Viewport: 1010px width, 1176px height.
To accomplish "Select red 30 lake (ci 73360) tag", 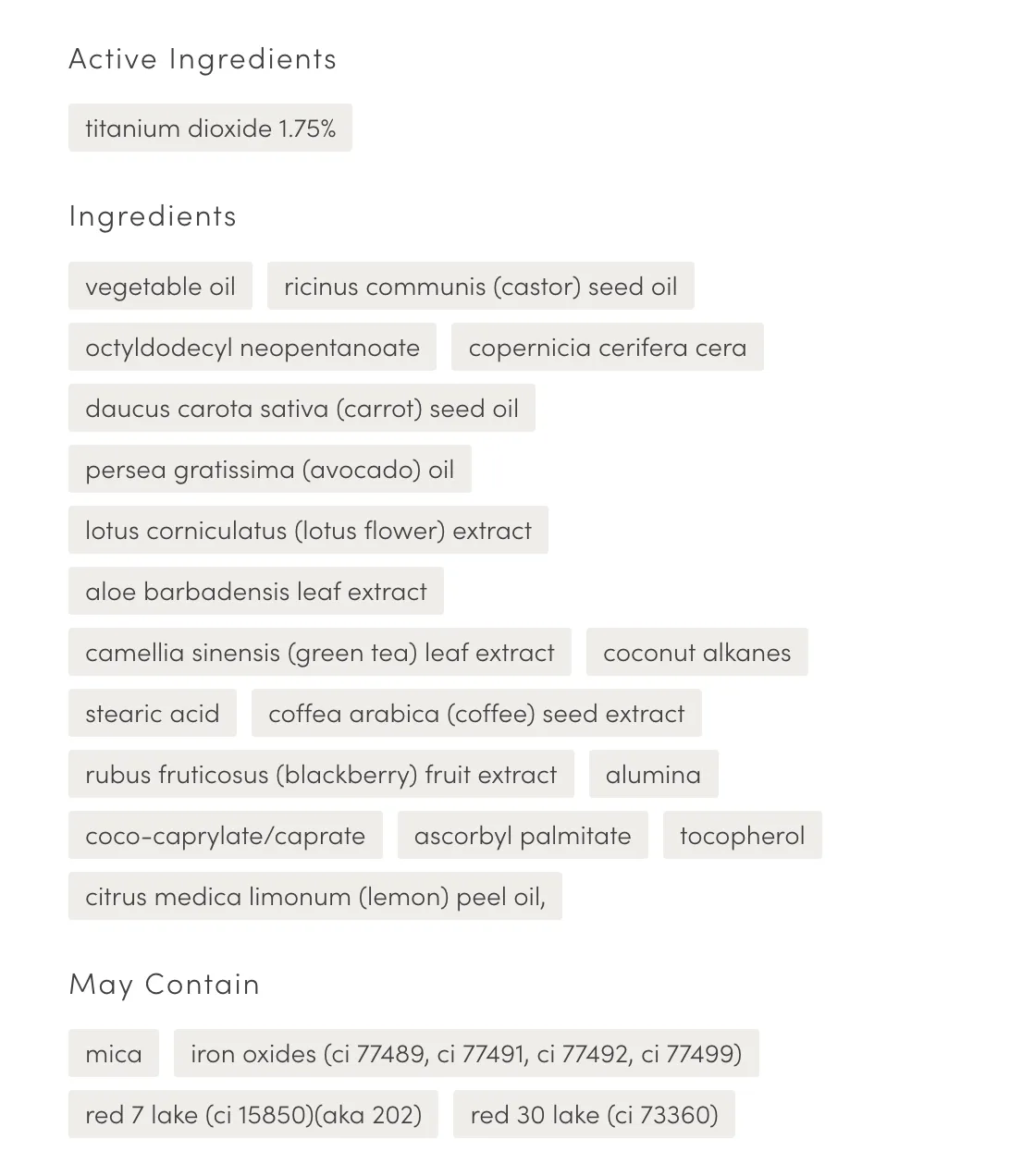I will [x=594, y=1114].
